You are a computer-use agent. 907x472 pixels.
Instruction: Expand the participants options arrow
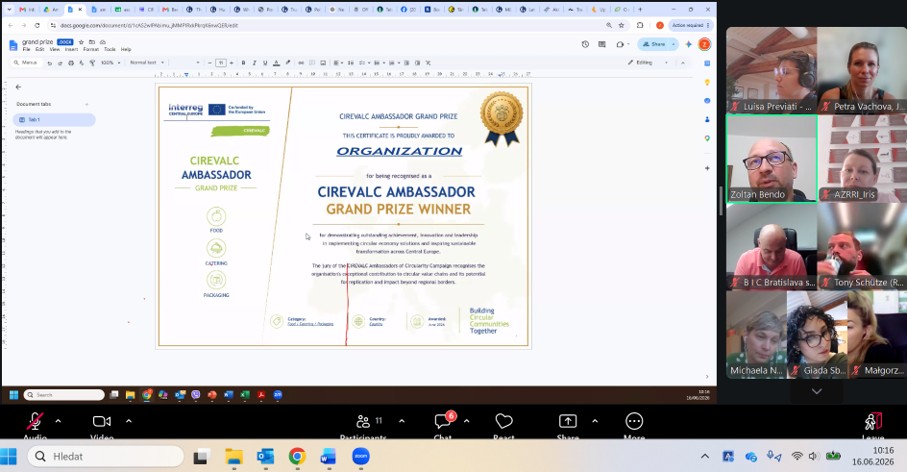pos(402,421)
